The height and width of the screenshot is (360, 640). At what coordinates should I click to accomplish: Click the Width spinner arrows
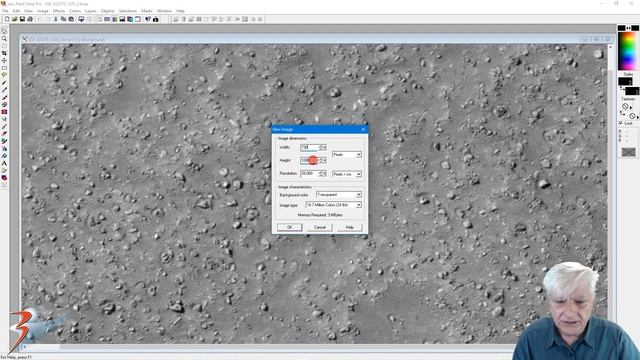[321, 147]
